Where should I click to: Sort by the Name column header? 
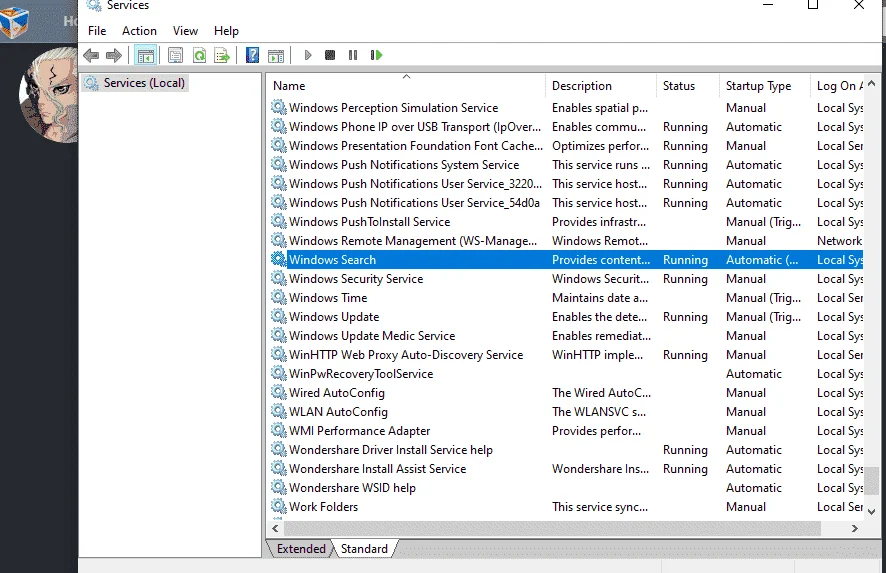click(406, 86)
